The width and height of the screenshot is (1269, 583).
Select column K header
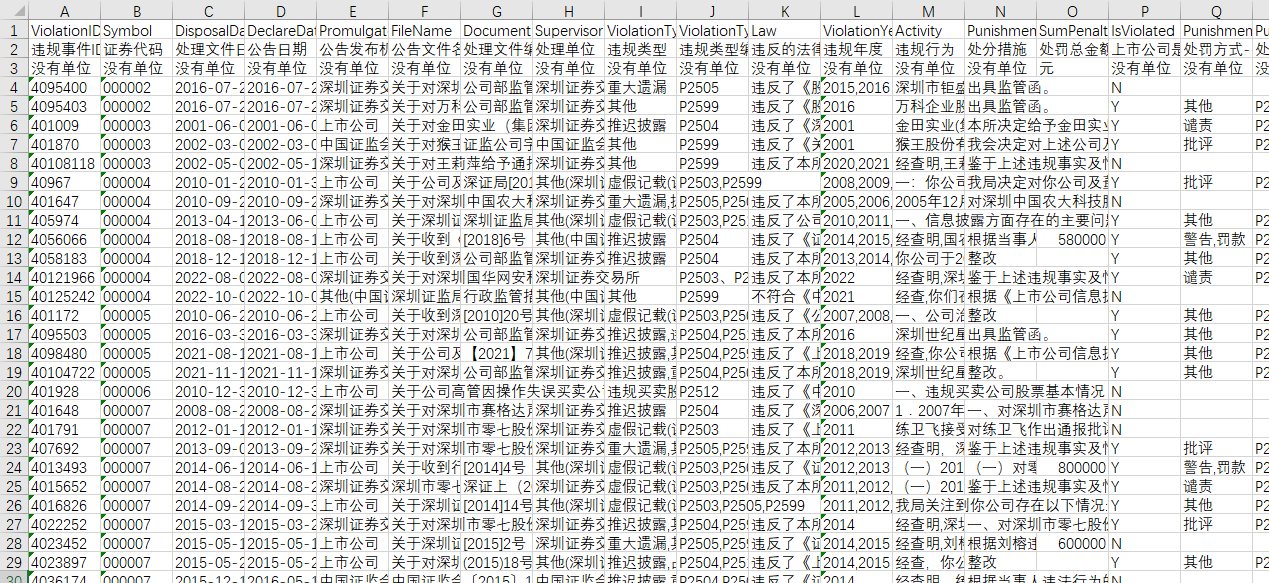coord(784,11)
